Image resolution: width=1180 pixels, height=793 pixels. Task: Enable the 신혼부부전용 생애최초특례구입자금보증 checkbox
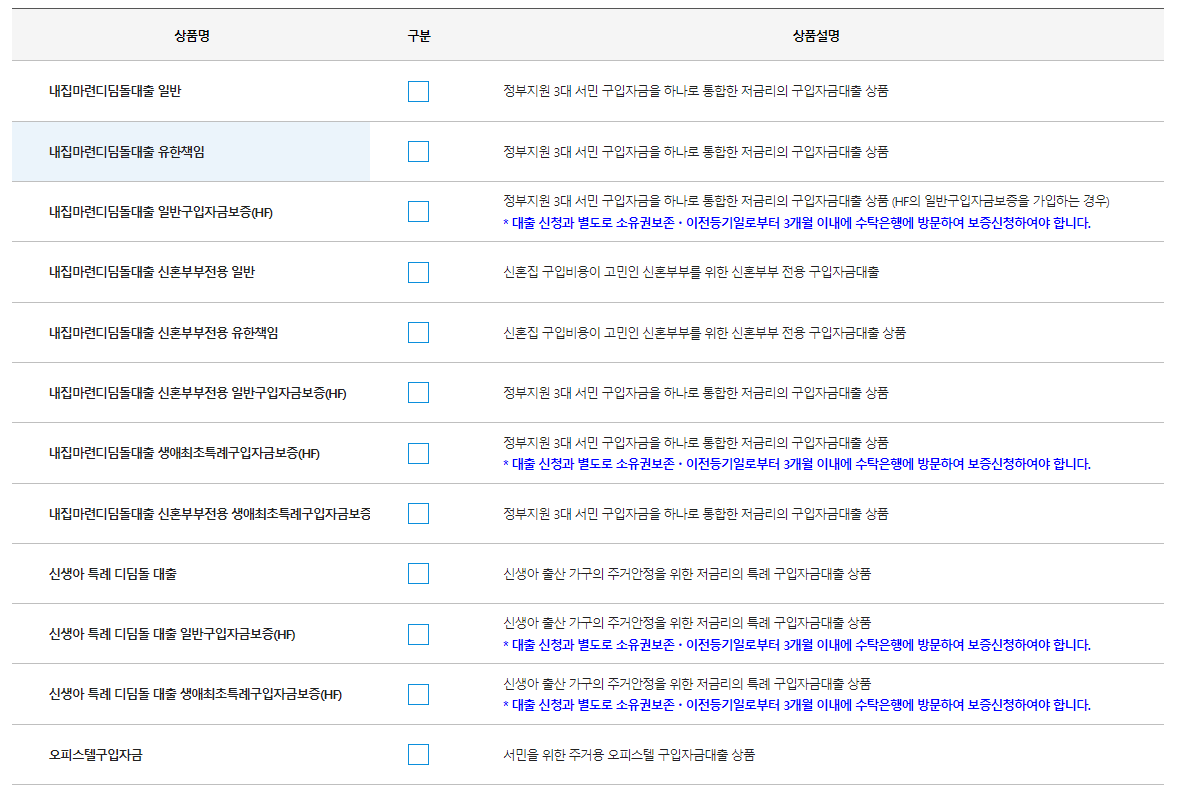(x=417, y=513)
